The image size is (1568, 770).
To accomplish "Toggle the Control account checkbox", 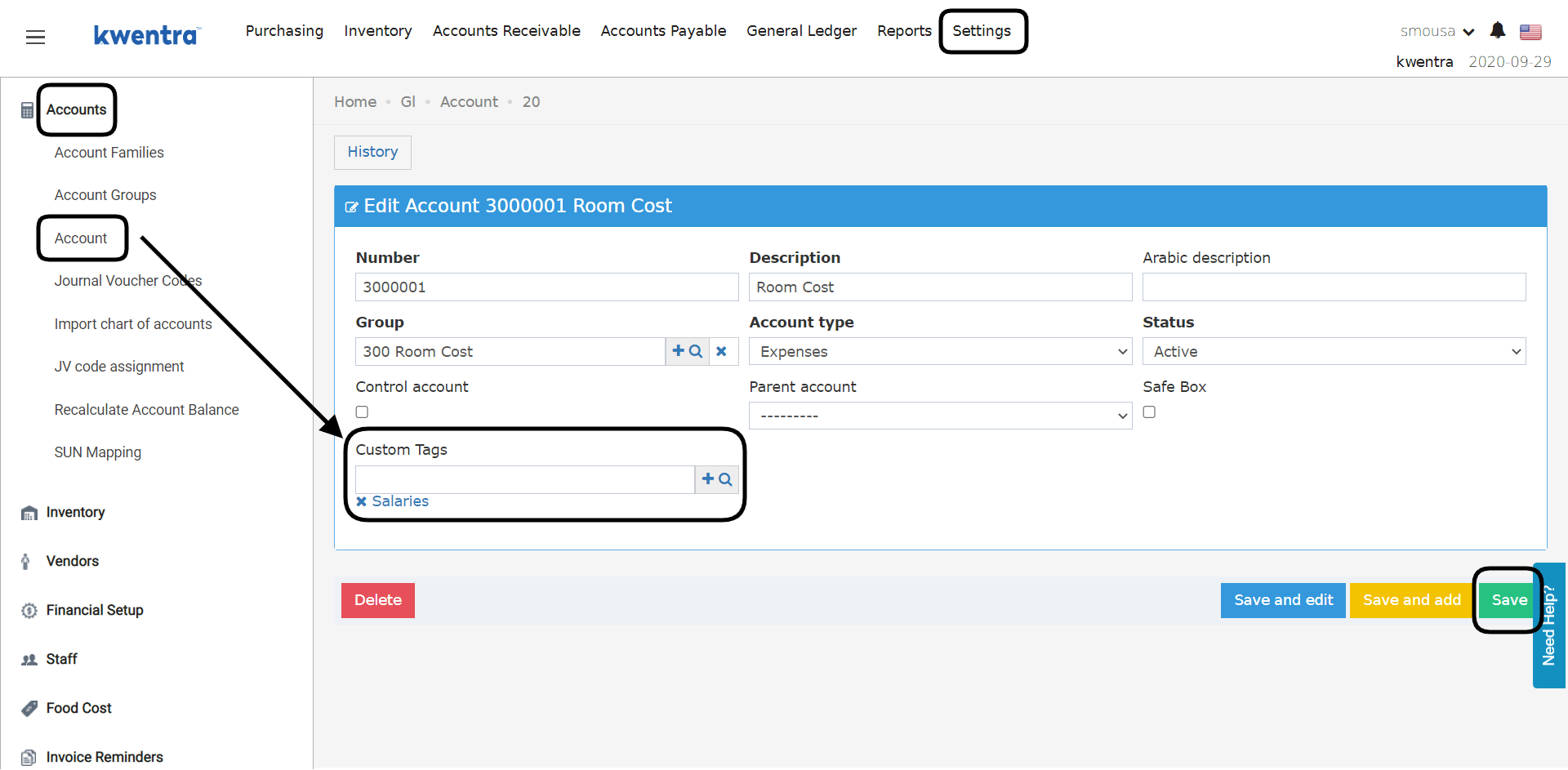I will (362, 412).
